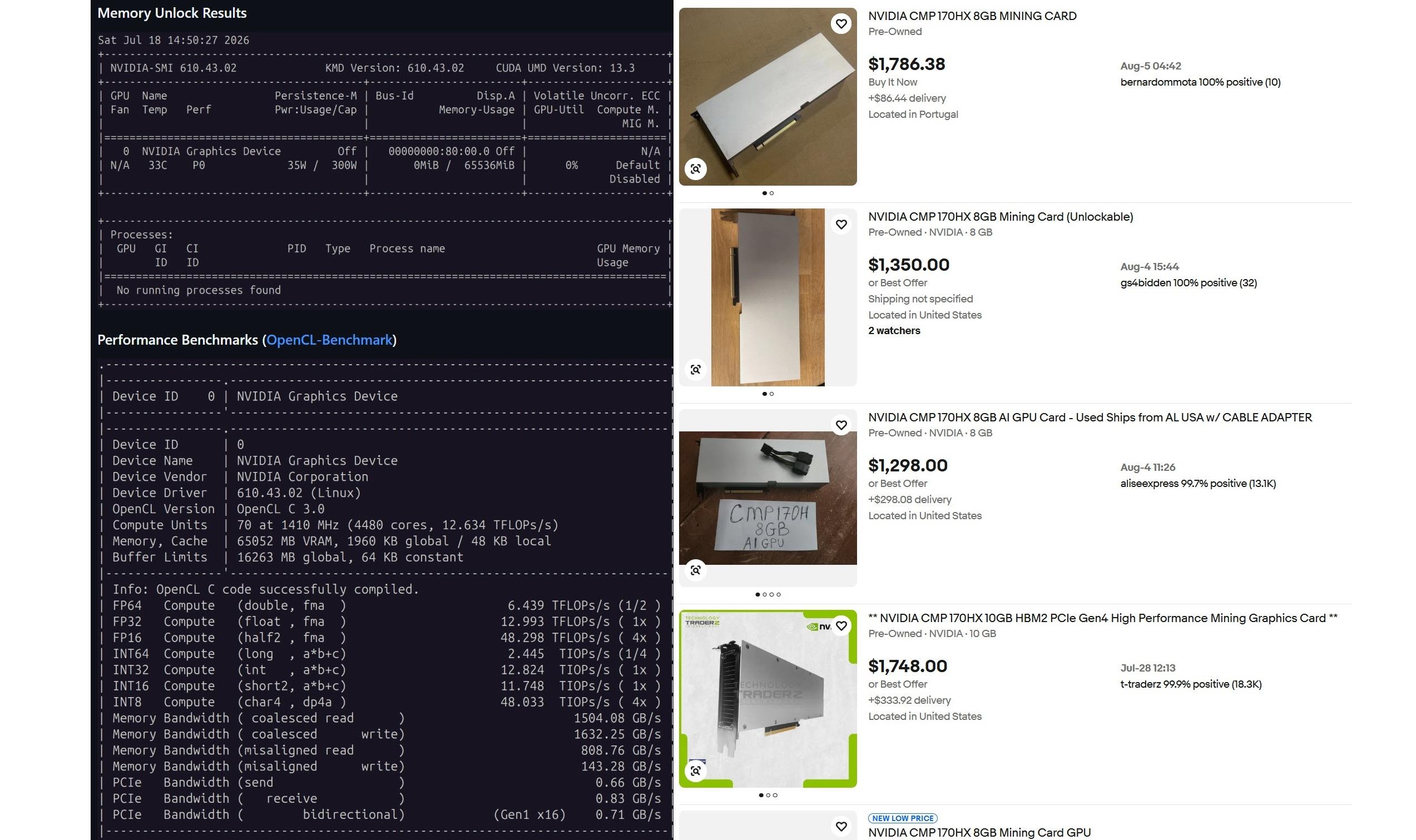Save the Unlockable mining card listing with heart
This screenshot has width=1416, height=840.
[x=841, y=225]
